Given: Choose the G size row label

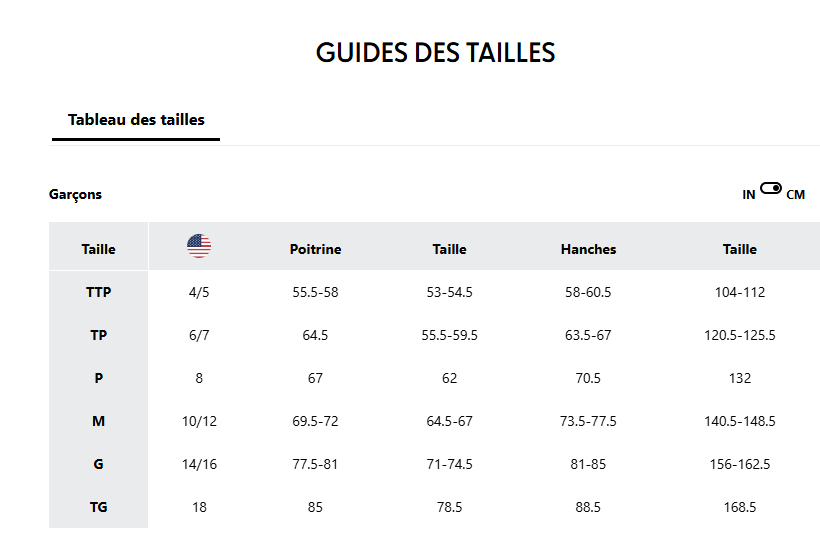Looking at the screenshot, I should coord(98,464).
